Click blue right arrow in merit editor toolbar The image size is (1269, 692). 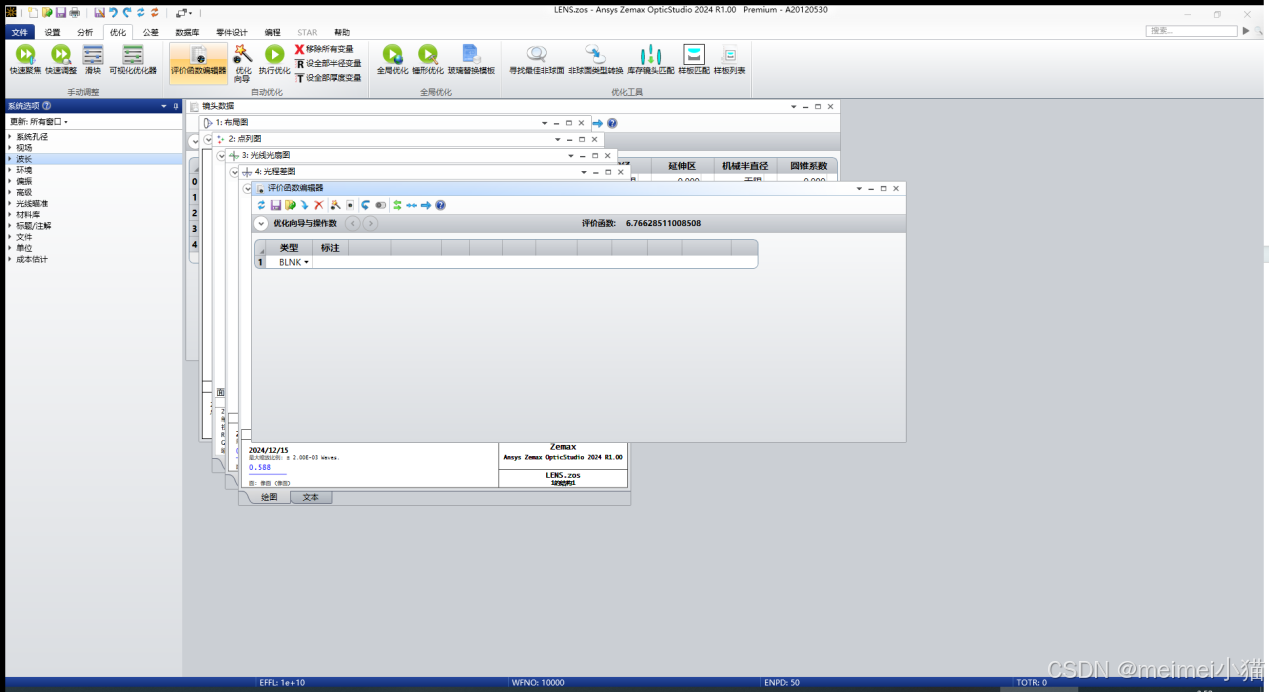425,205
